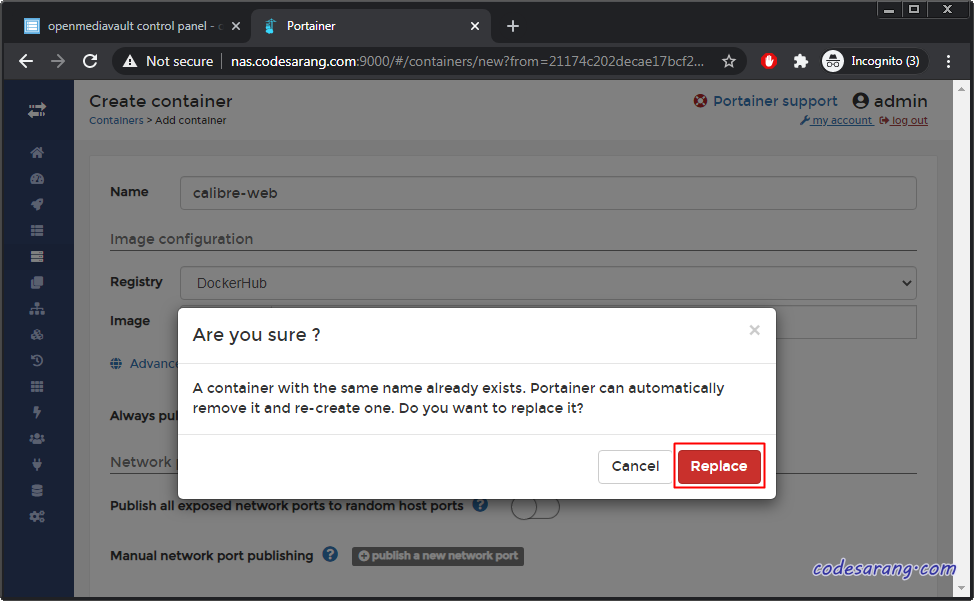This screenshot has width=974, height=601.
Task: Reload the current browser page
Action: pos(90,61)
